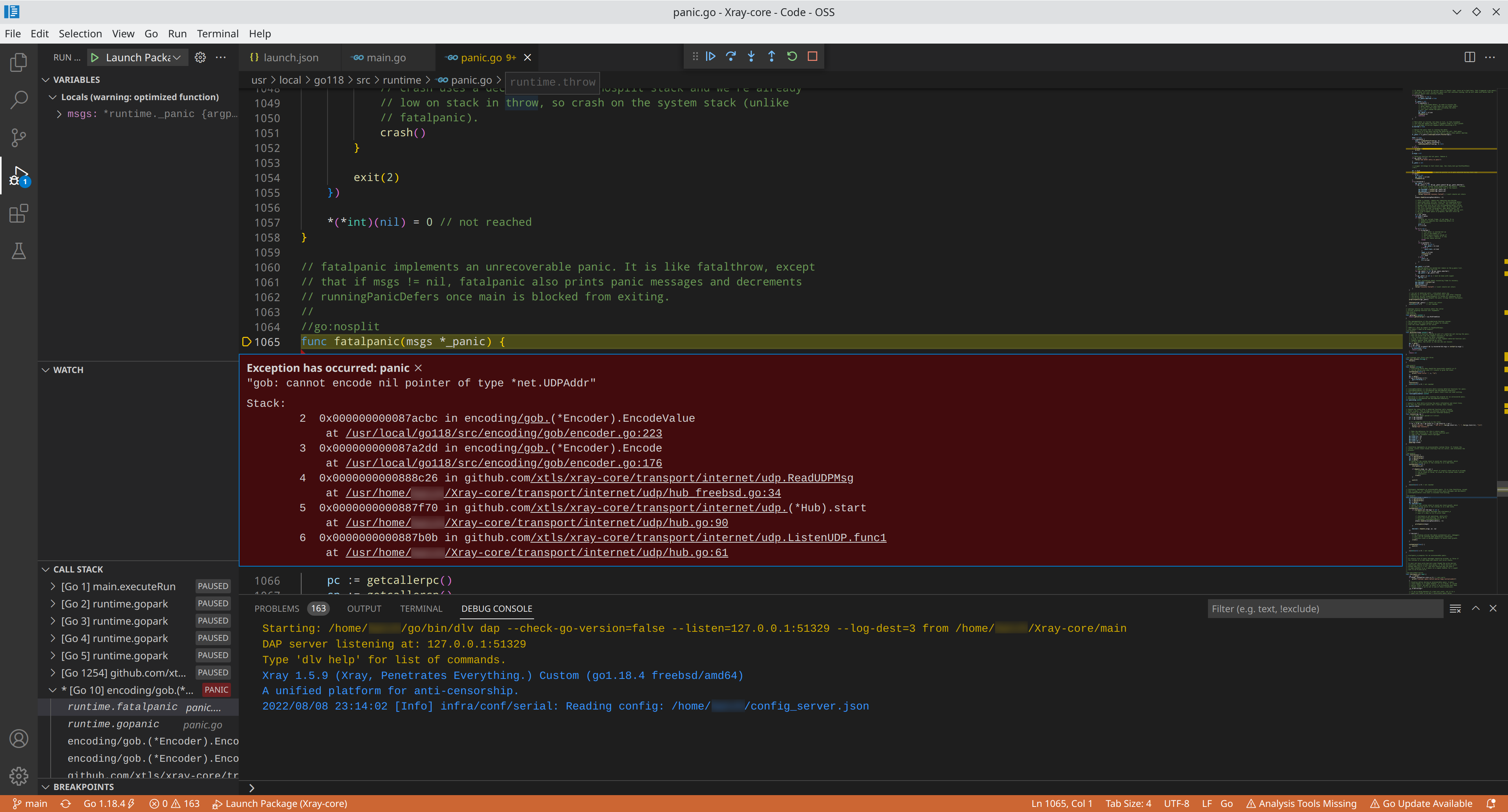This screenshot has width=1508, height=812.
Task: Collapse the Call Stack section
Action: (x=46, y=569)
